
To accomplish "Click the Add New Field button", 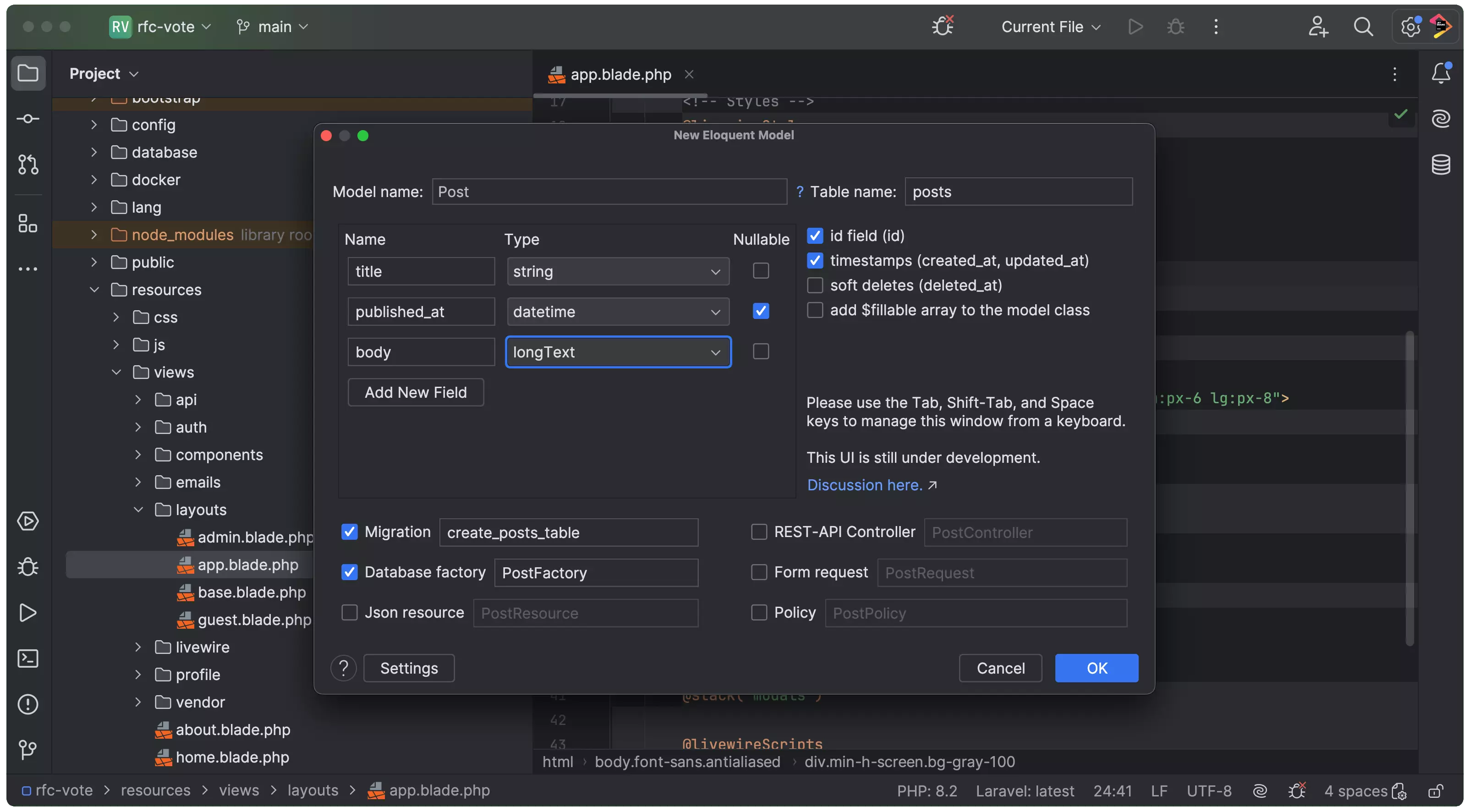I will [x=416, y=392].
